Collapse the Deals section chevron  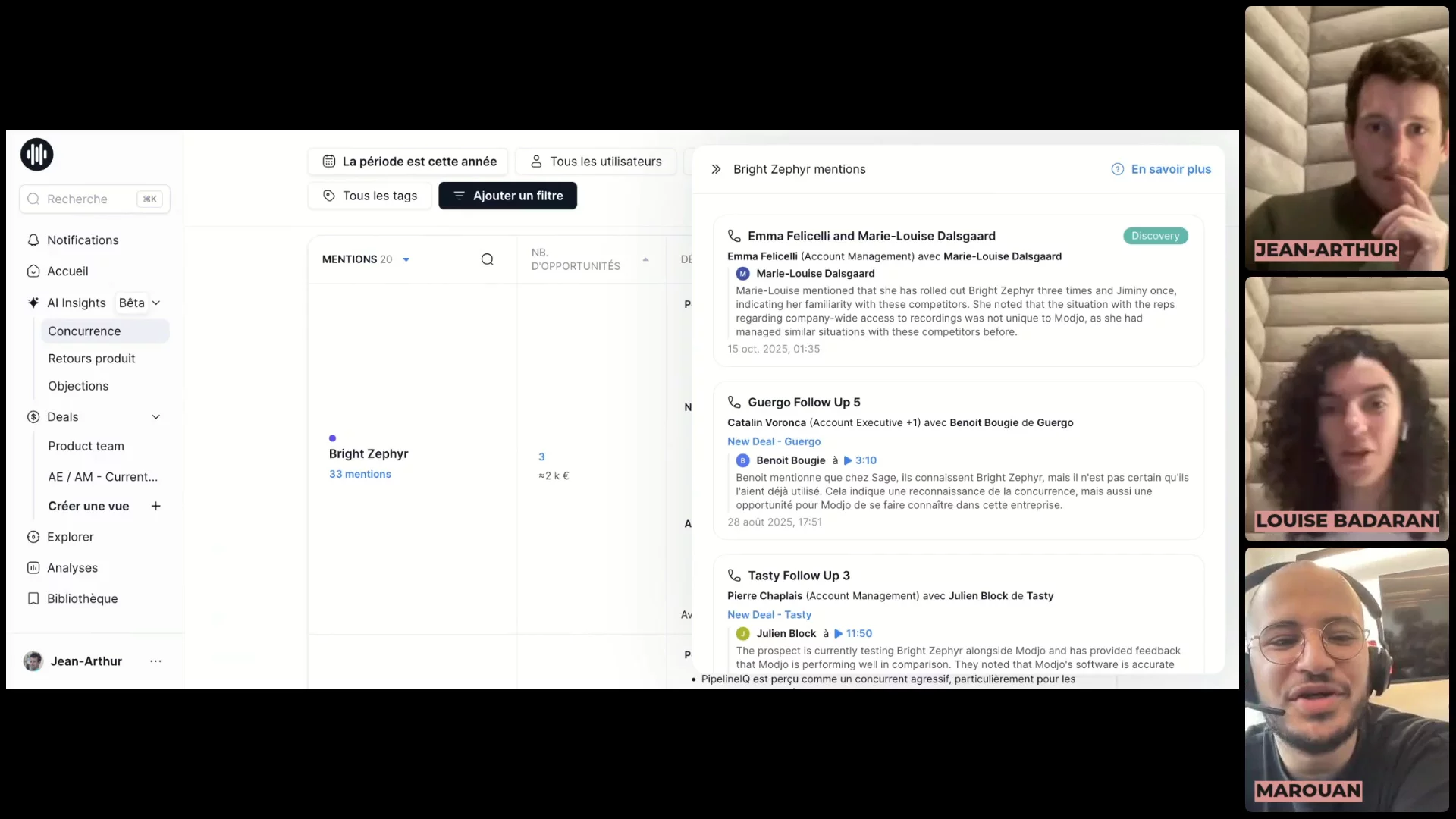coord(155,417)
